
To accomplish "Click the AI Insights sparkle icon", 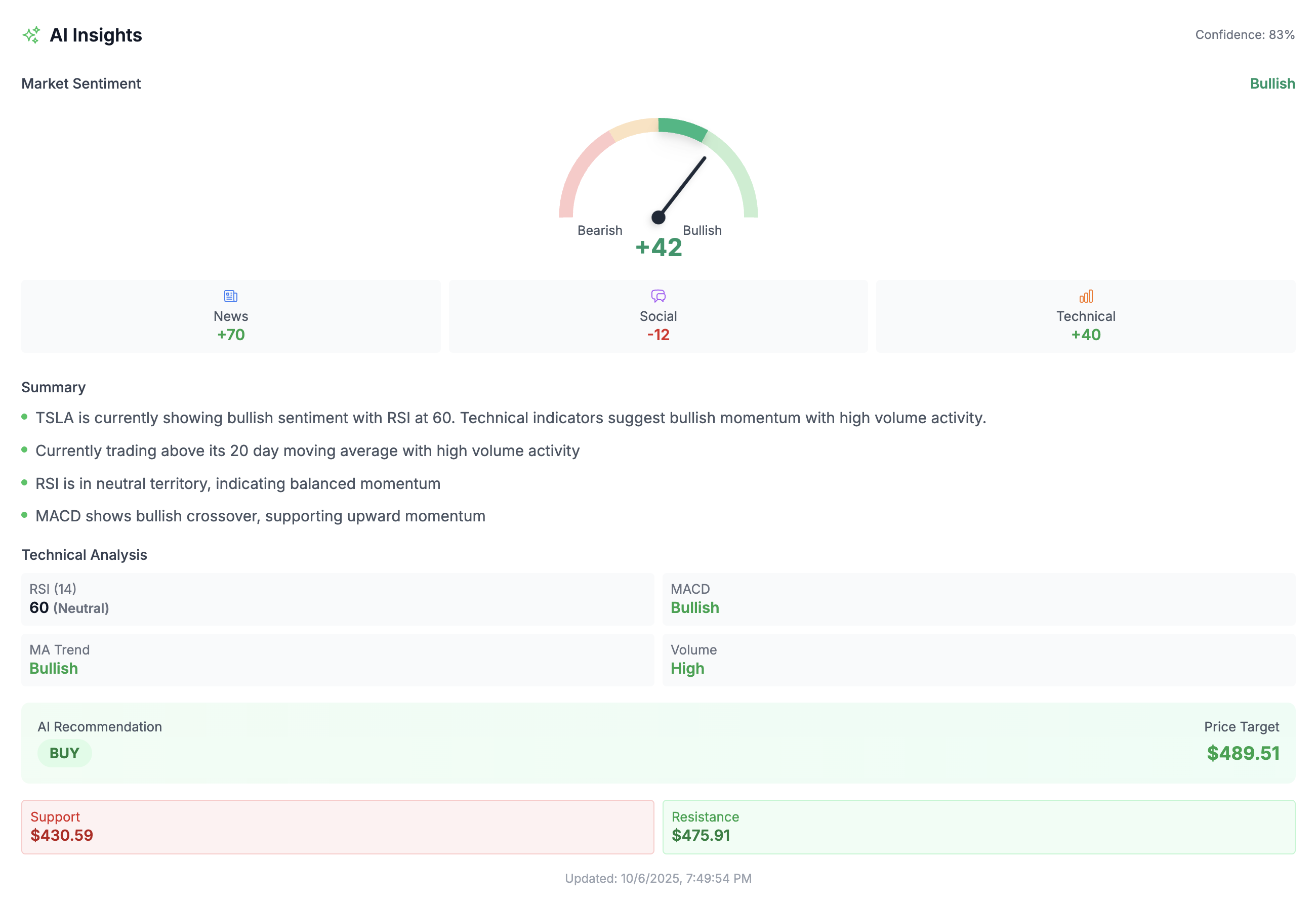I will click(31, 35).
